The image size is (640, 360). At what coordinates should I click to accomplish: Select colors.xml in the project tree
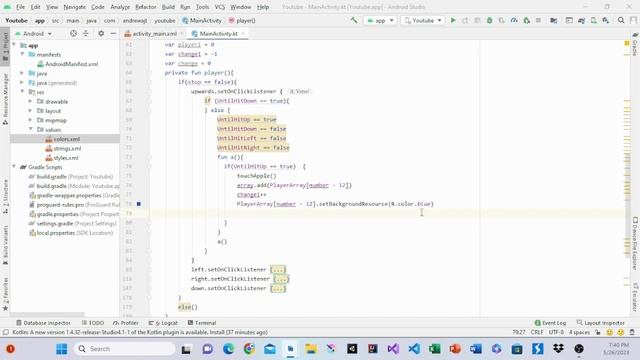pyautogui.click(x=65, y=139)
